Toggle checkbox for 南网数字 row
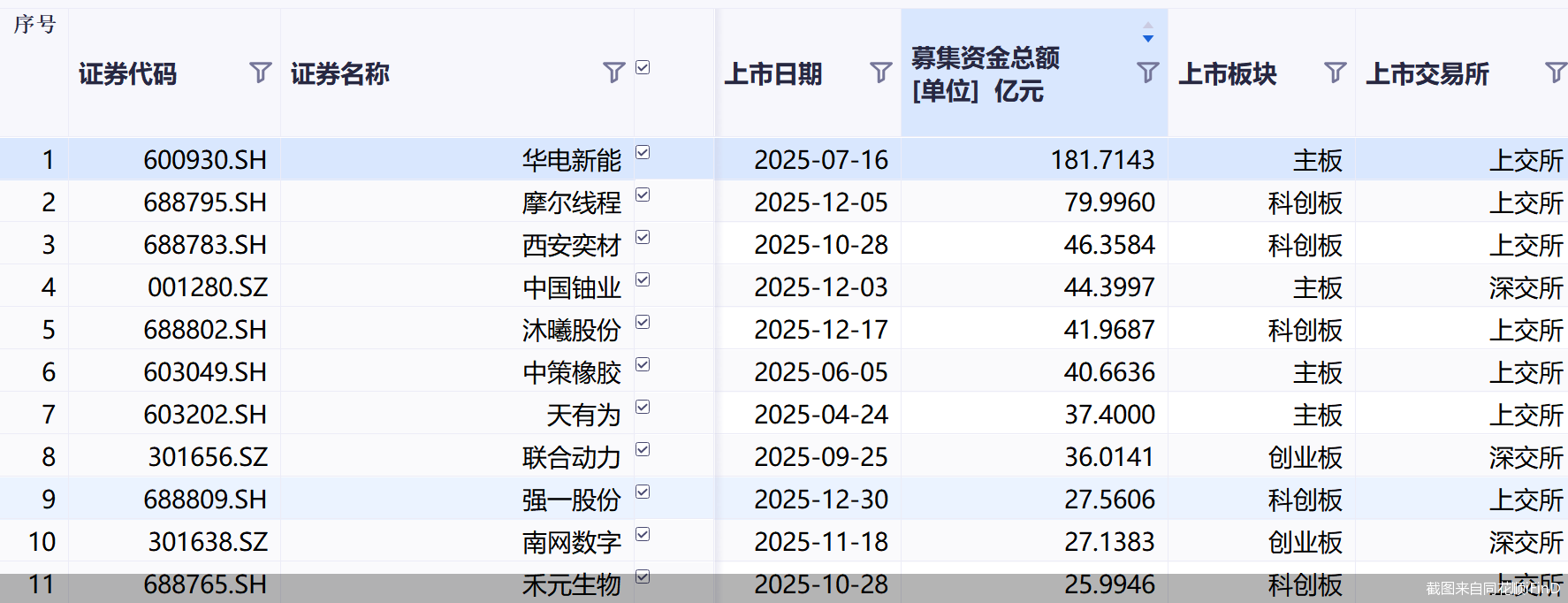This screenshot has width=1568, height=603. point(643,534)
